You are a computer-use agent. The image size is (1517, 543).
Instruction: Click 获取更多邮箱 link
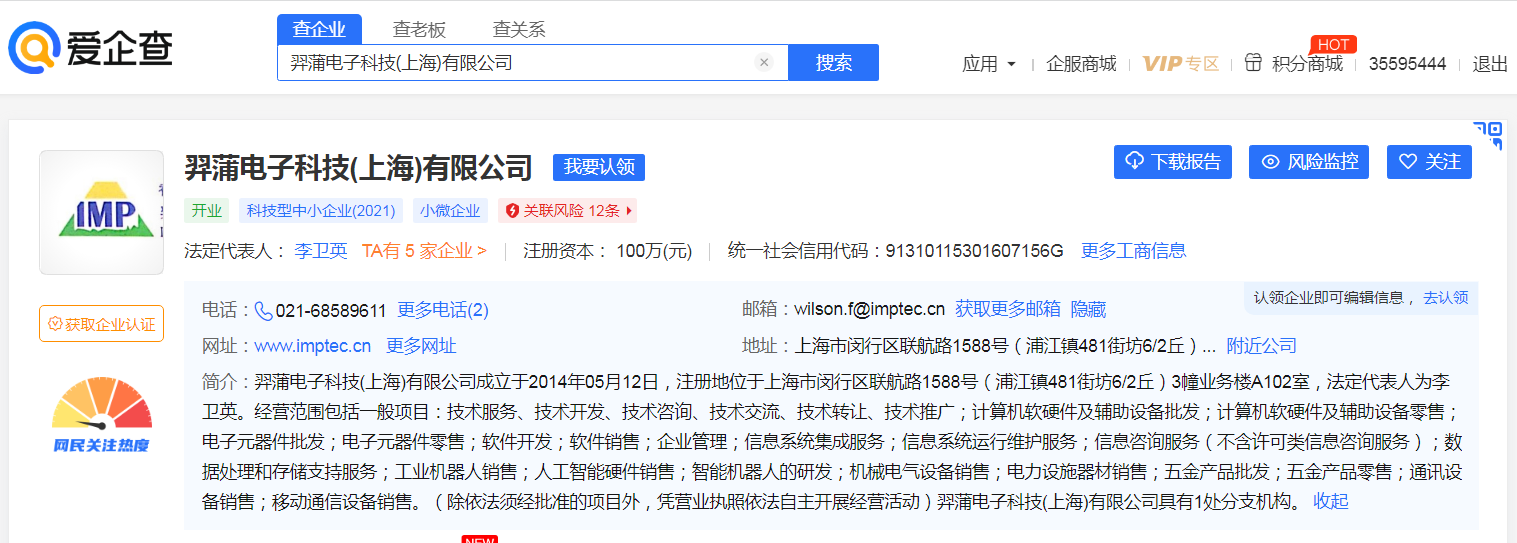[1008, 310]
